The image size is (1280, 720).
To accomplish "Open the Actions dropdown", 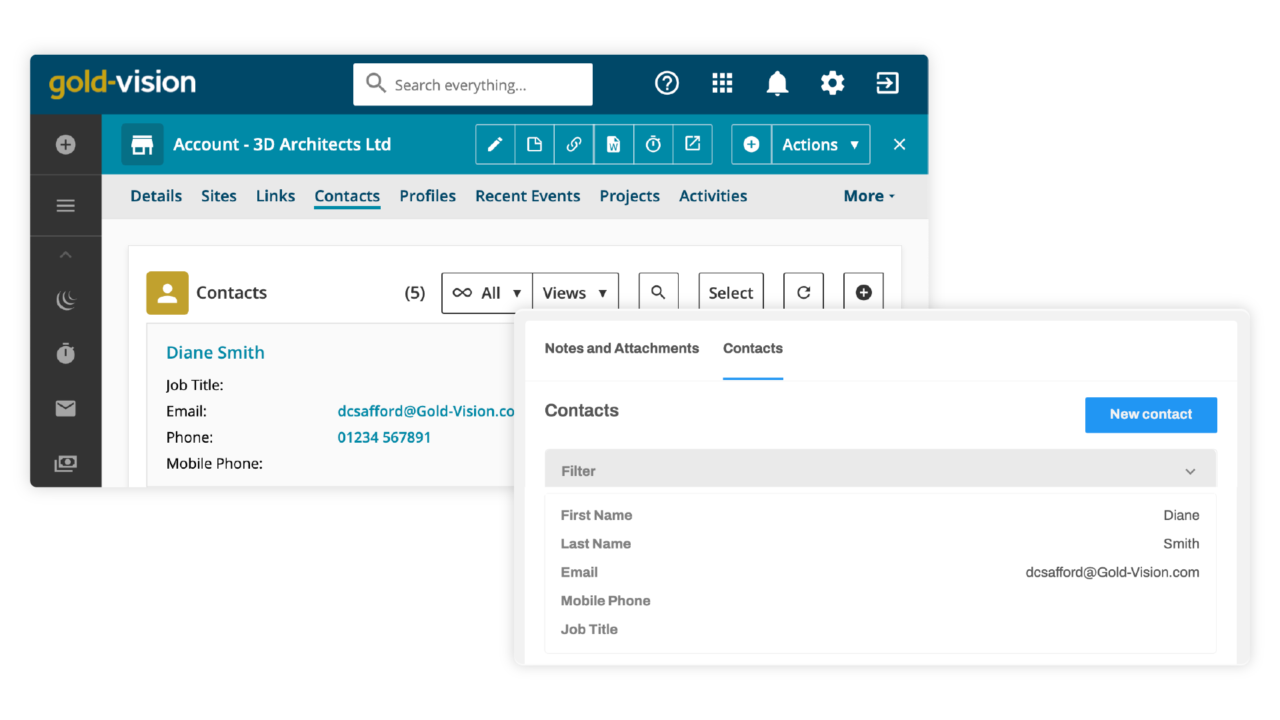I will click(820, 145).
